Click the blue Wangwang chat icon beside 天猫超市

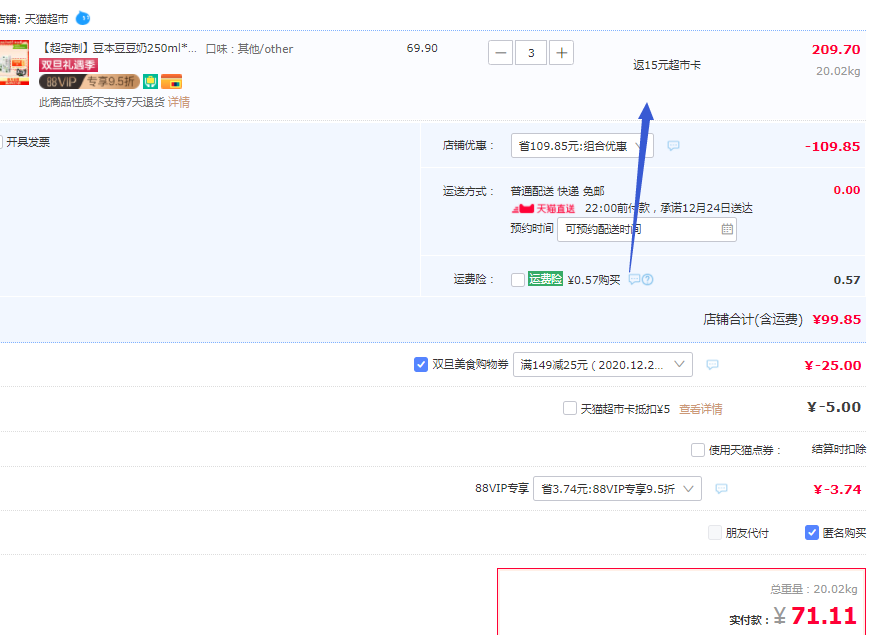tap(83, 18)
